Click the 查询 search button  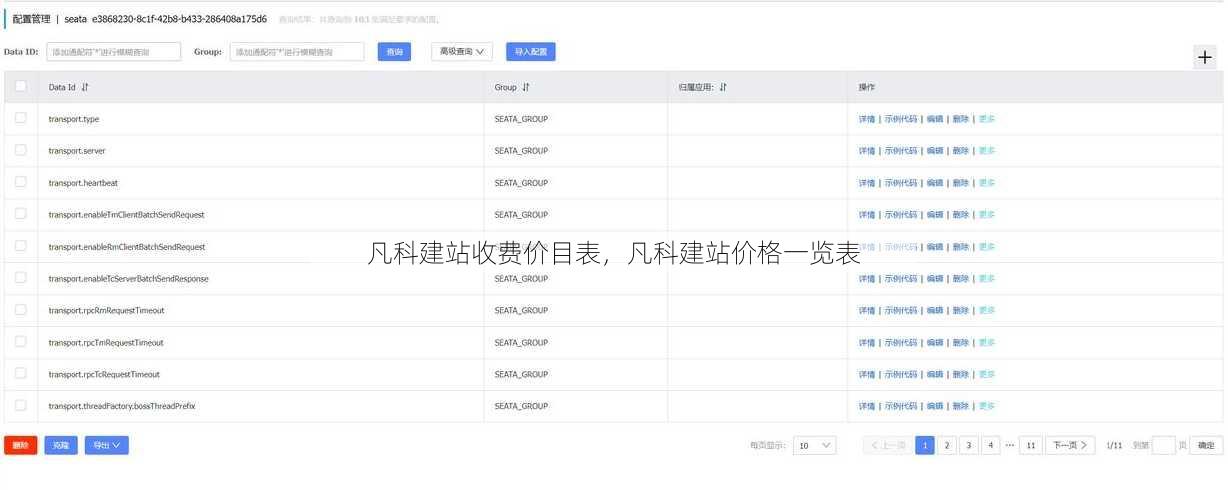tap(394, 52)
